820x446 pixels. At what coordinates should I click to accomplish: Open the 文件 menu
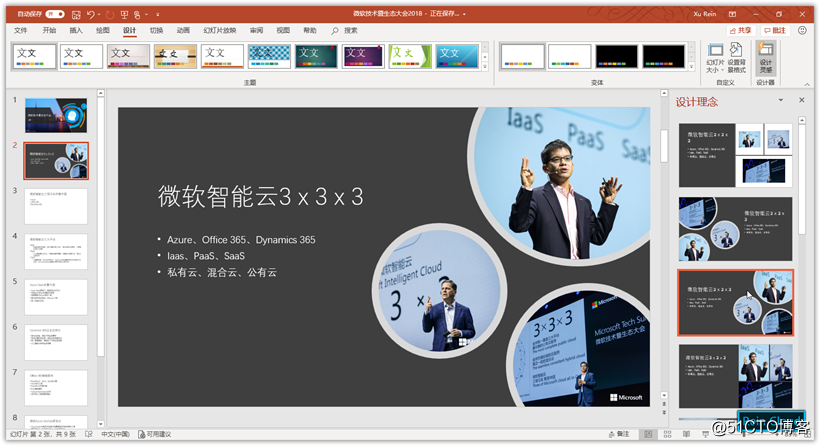20,30
